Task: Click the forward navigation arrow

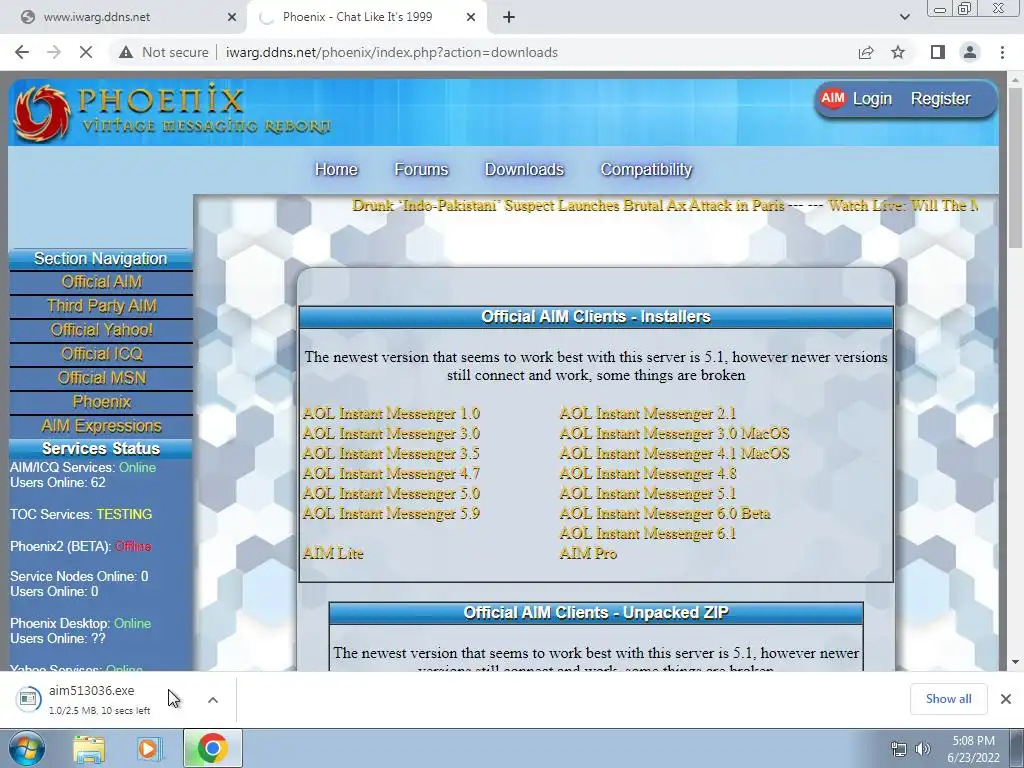Action: tap(54, 52)
